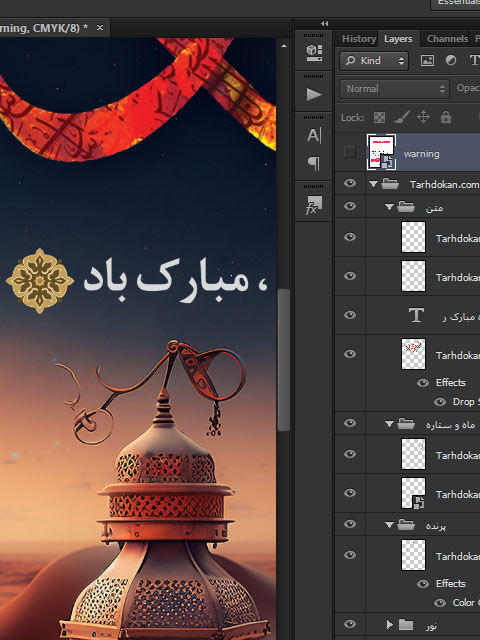Click the Color Overlay effect label
Screen dimensions: 480x640
[466, 603]
